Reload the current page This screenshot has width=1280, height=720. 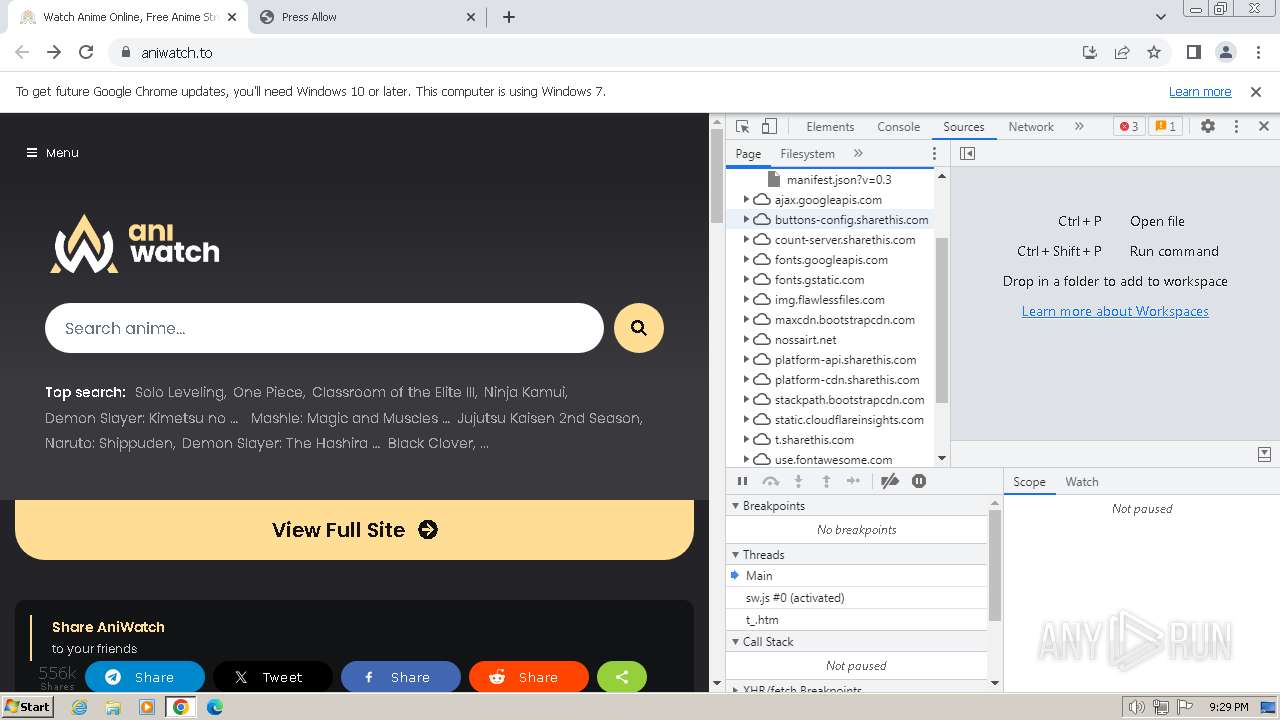(86, 52)
